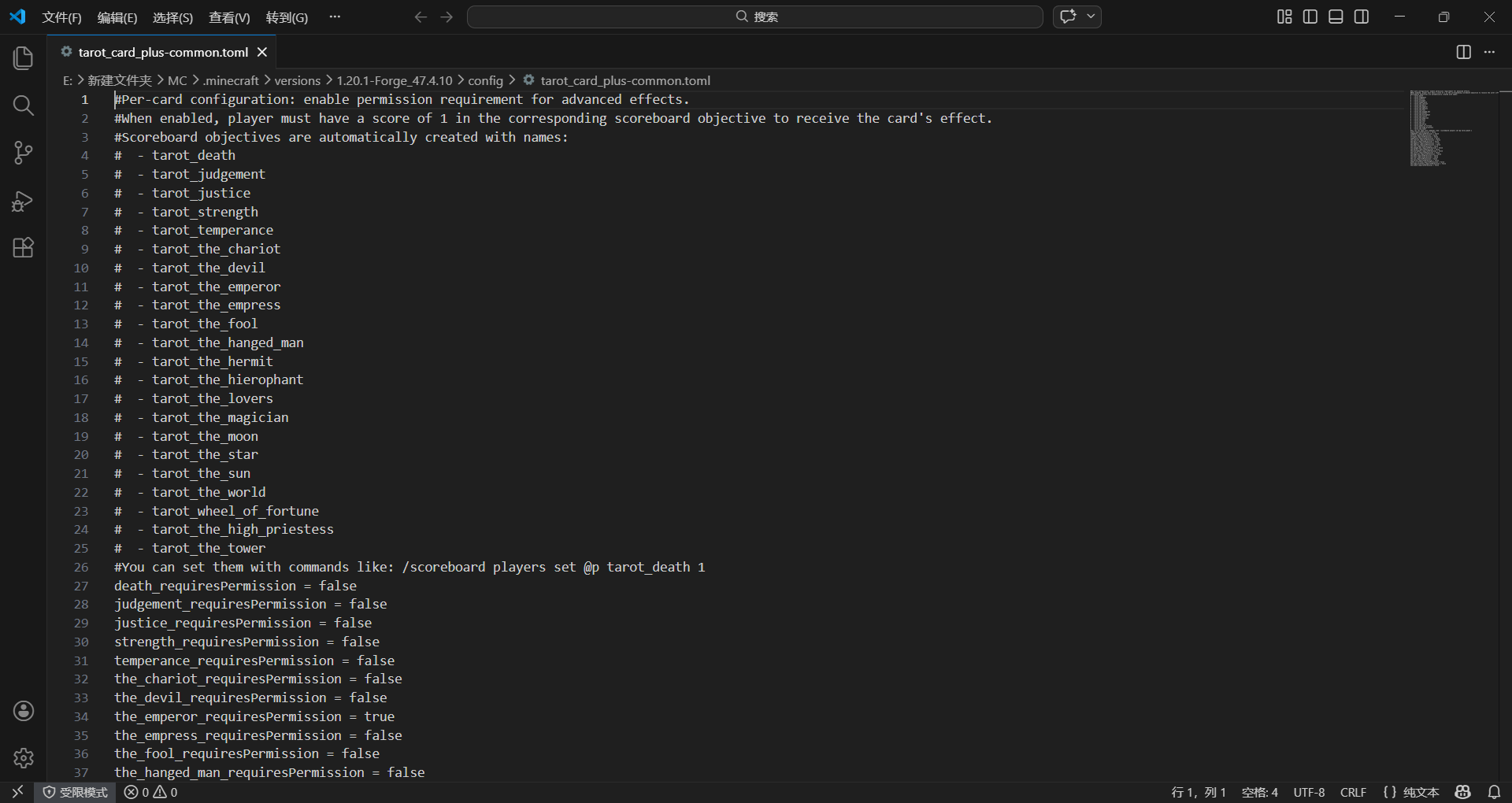Click the 受限模式 restricted mode button
The height and width of the screenshot is (803, 1512).
pyautogui.click(x=76, y=792)
